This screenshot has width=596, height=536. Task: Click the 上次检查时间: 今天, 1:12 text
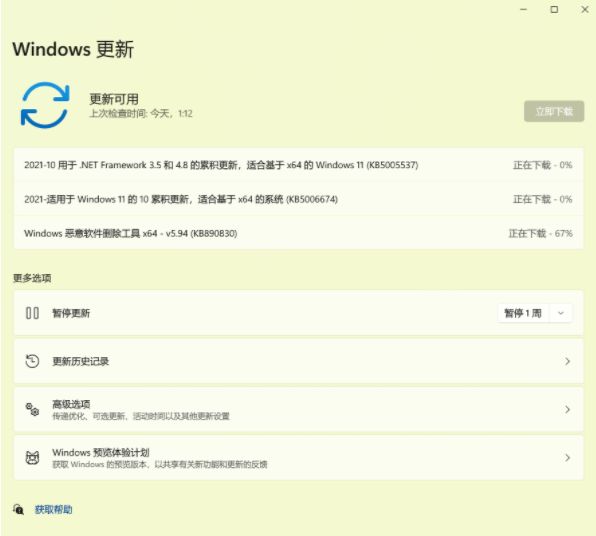point(141,113)
